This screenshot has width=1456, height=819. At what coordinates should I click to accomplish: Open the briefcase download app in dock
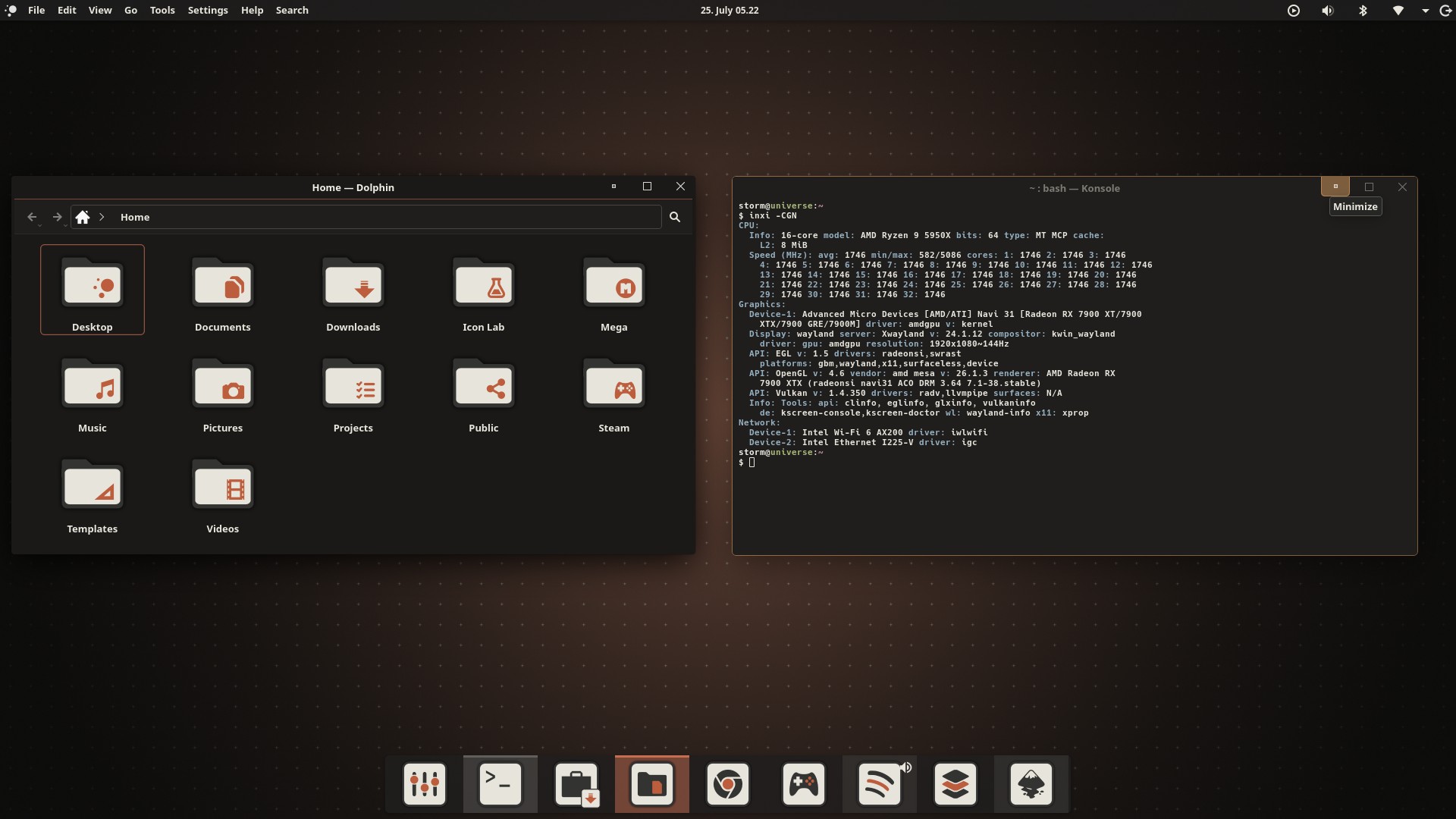[x=576, y=784]
